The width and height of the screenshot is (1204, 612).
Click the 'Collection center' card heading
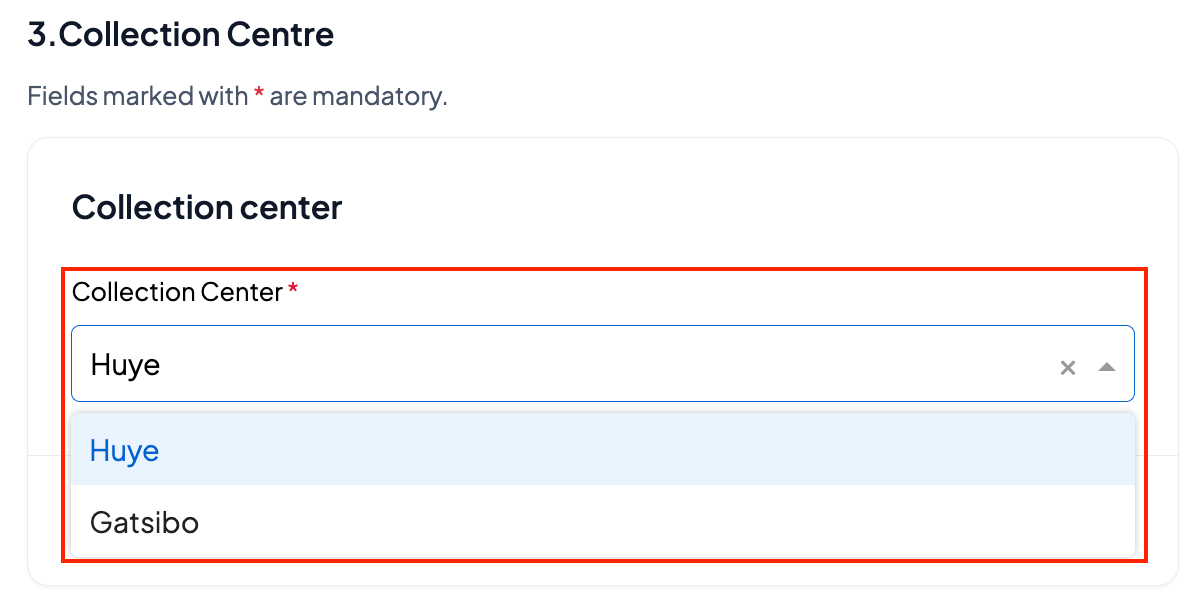pyautogui.click(x=207, y=208)
